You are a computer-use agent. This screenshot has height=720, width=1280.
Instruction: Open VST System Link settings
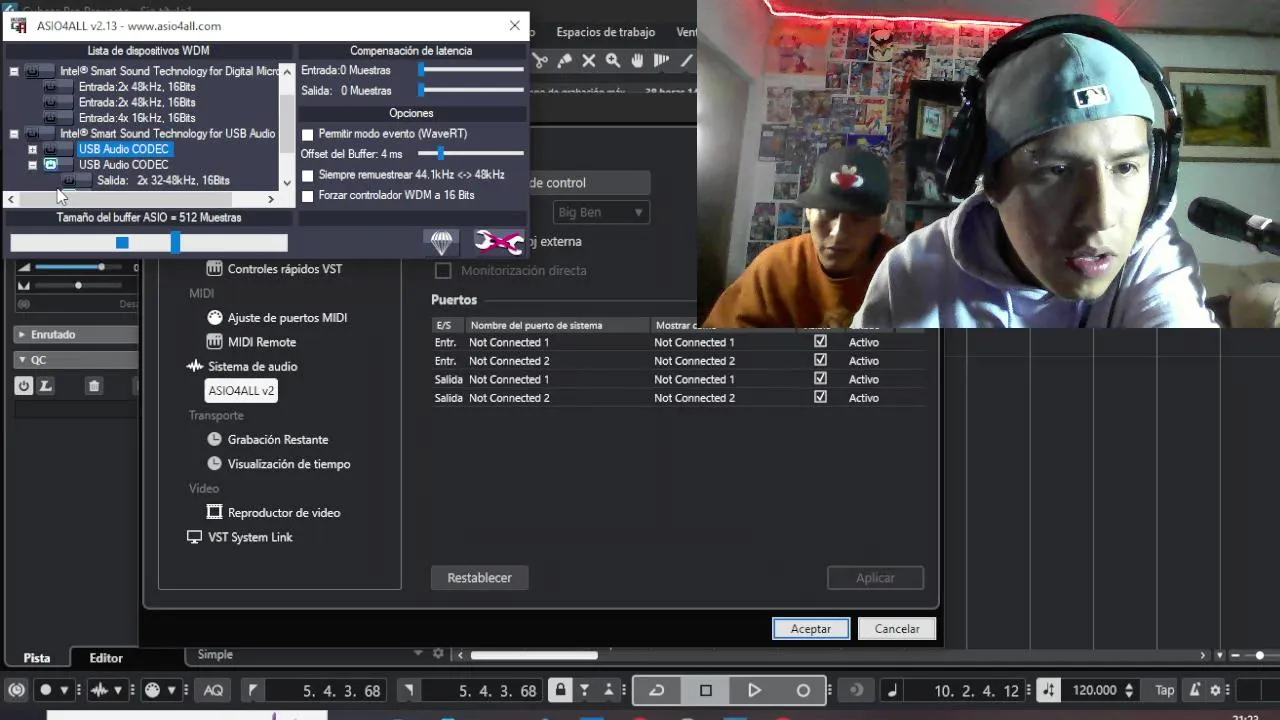point(250,537)
